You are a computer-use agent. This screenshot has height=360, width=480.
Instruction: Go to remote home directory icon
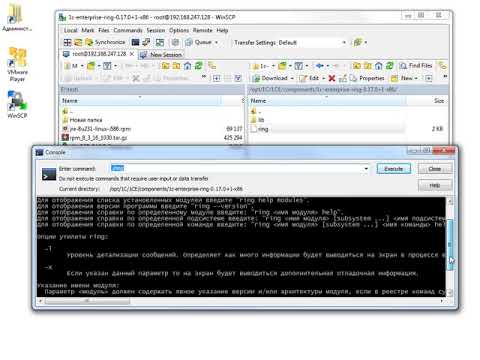click(379, 66)
